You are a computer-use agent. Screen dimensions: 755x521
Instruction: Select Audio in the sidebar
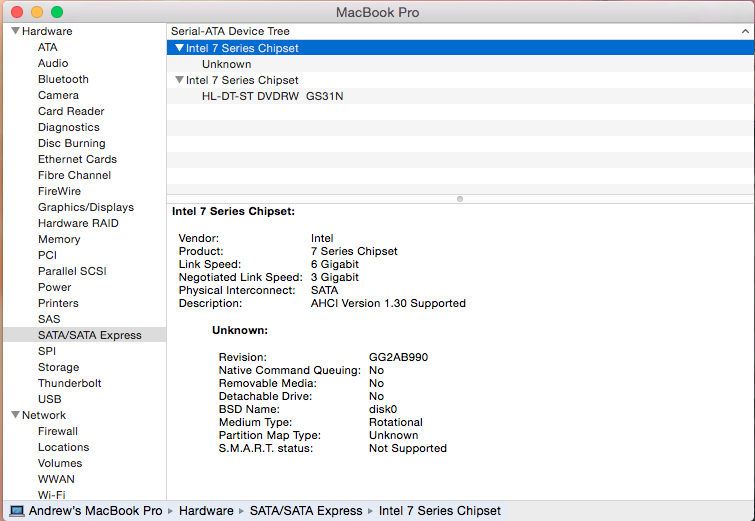53,63
